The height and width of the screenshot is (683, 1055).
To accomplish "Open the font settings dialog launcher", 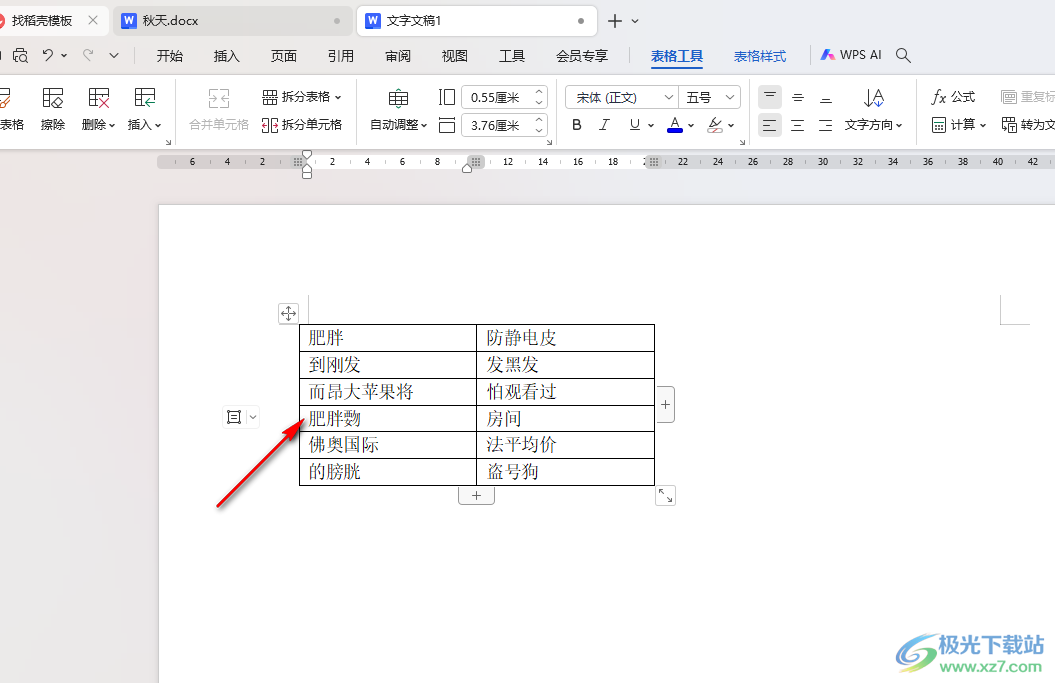I will [x=742, y=143].
